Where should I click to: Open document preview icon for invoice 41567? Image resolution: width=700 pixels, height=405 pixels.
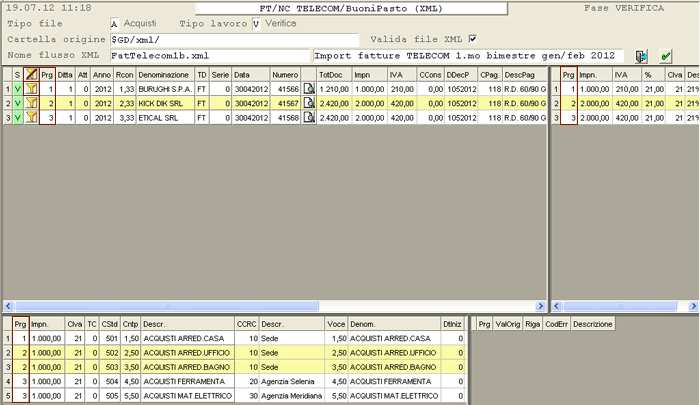click(309, 103)
